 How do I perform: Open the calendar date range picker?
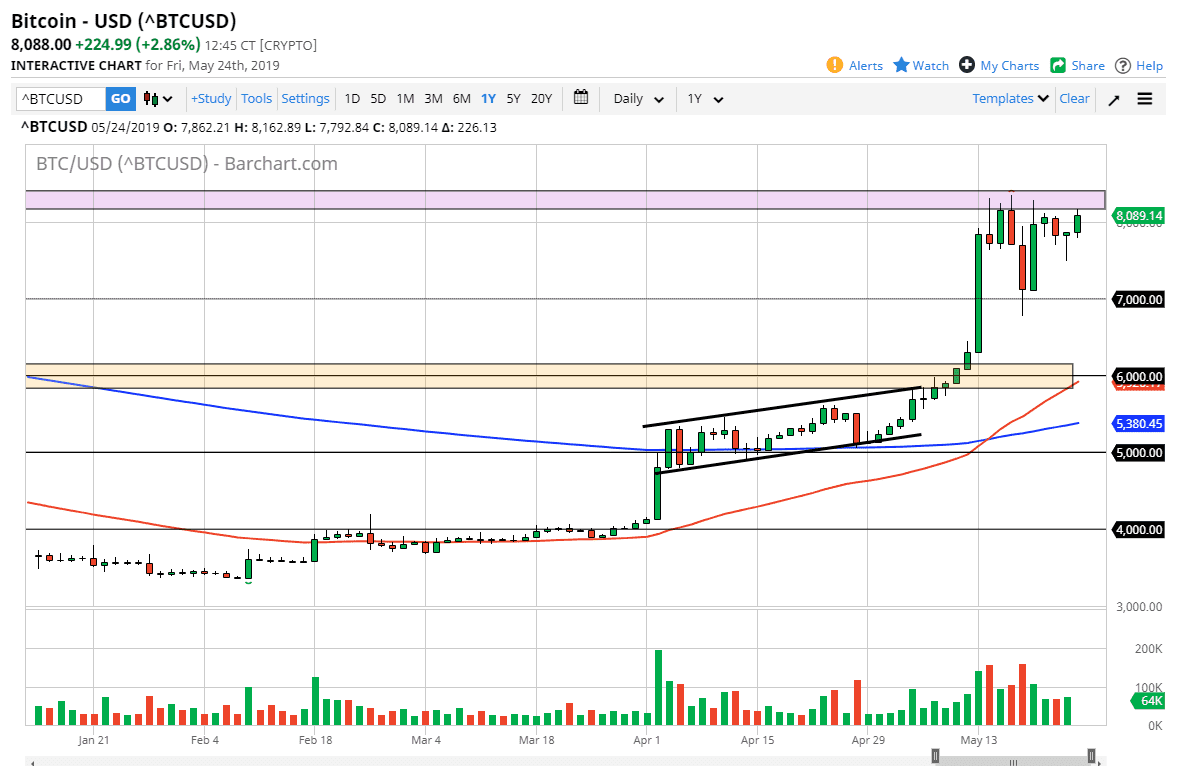tap(581, 98)
